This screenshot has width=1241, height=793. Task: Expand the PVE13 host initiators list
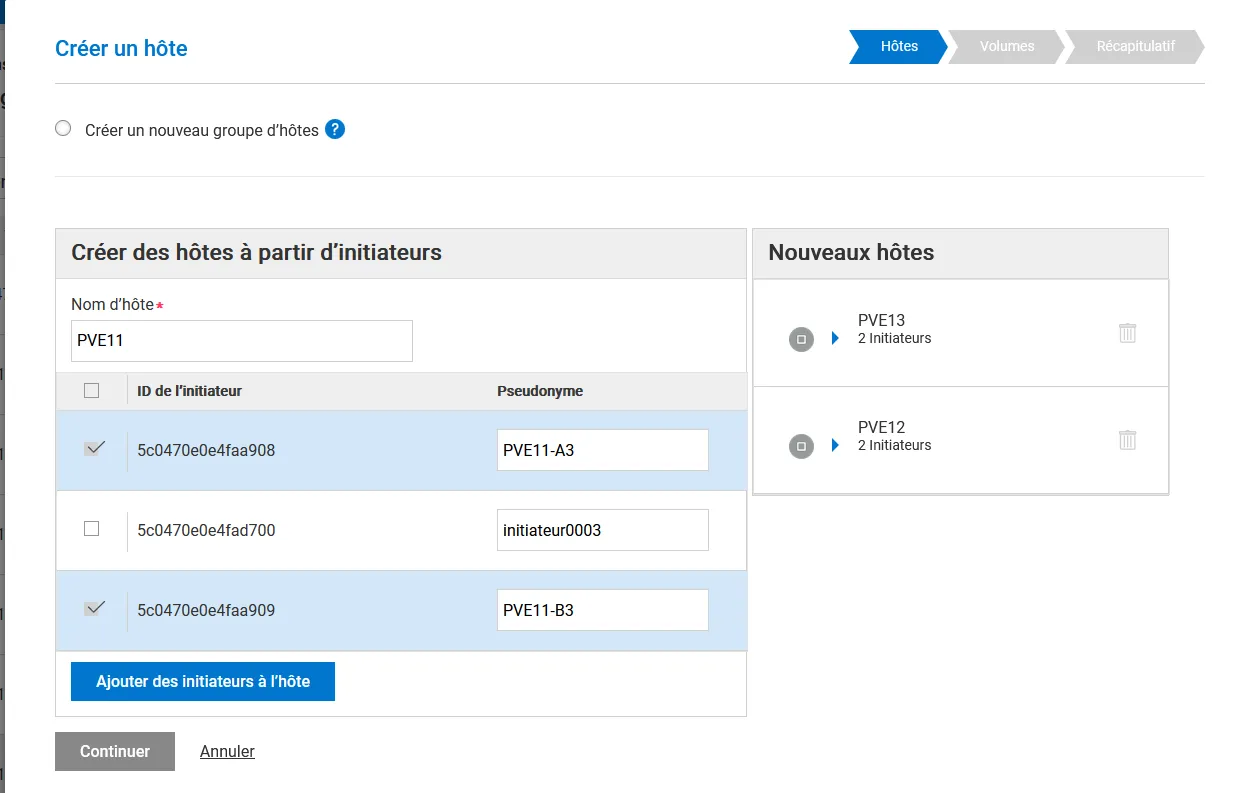pyautogui.click(x=836, y=339)
